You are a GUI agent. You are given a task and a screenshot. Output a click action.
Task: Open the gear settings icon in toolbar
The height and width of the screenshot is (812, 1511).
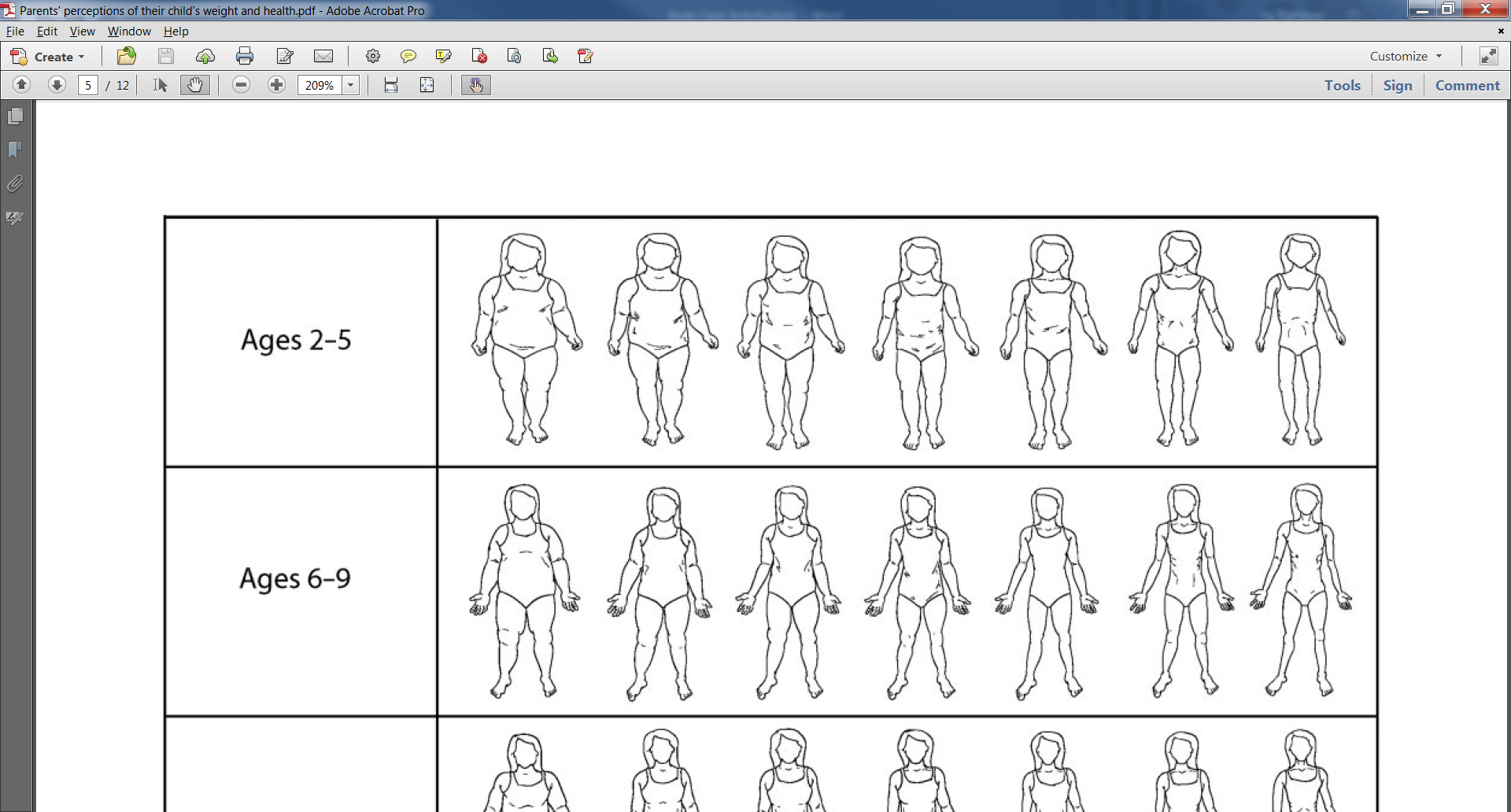[373, 57]
